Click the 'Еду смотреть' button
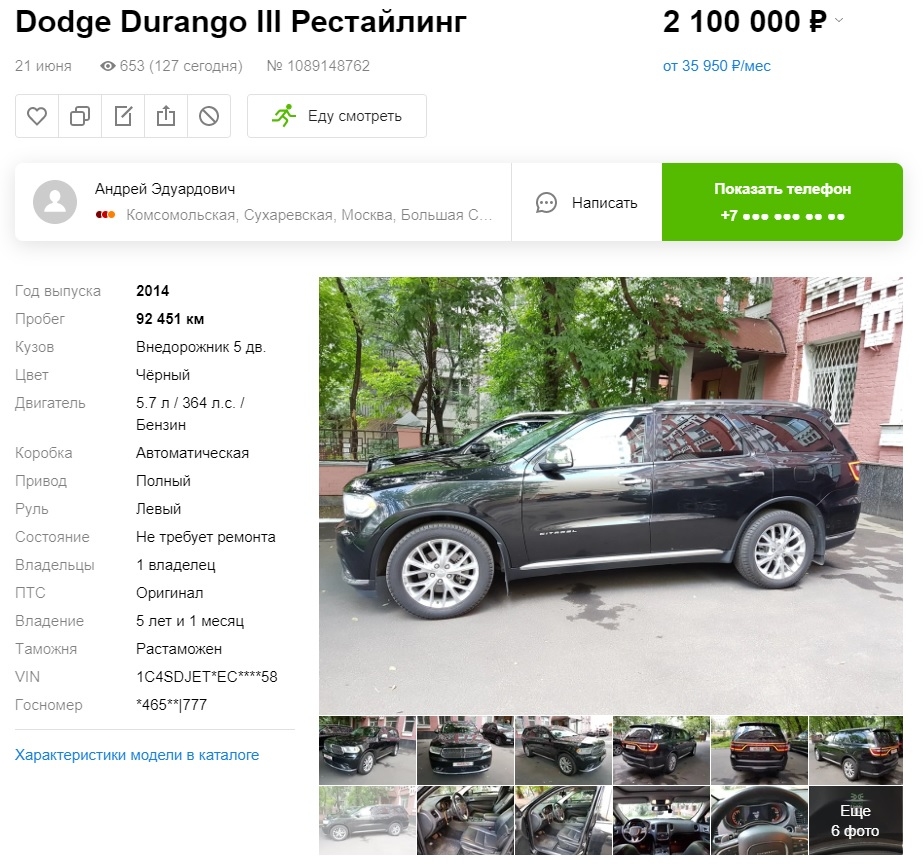Viewport: 923px width, 867px height. 337,116
